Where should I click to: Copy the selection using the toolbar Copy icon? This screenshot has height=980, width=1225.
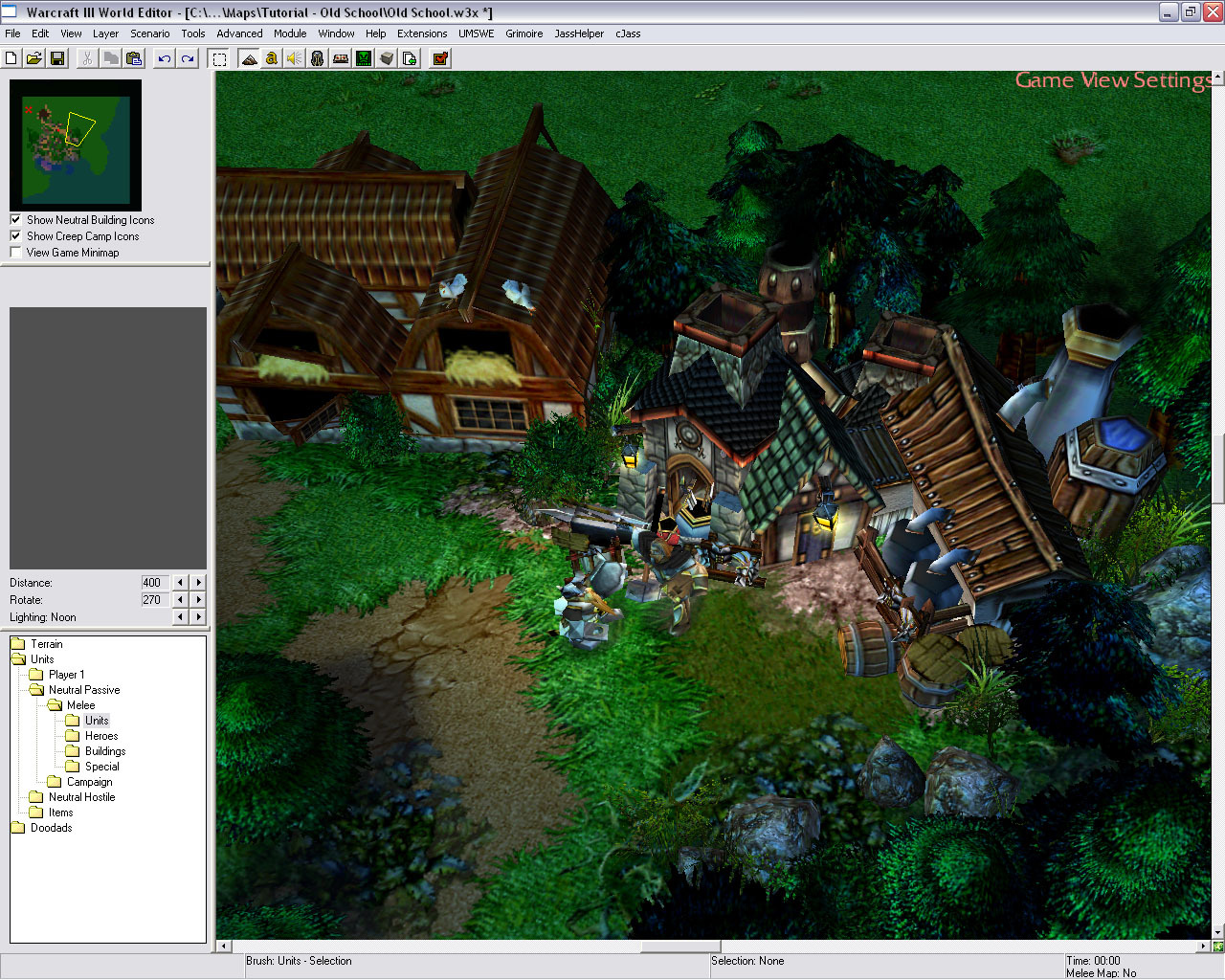pos(111,58)
